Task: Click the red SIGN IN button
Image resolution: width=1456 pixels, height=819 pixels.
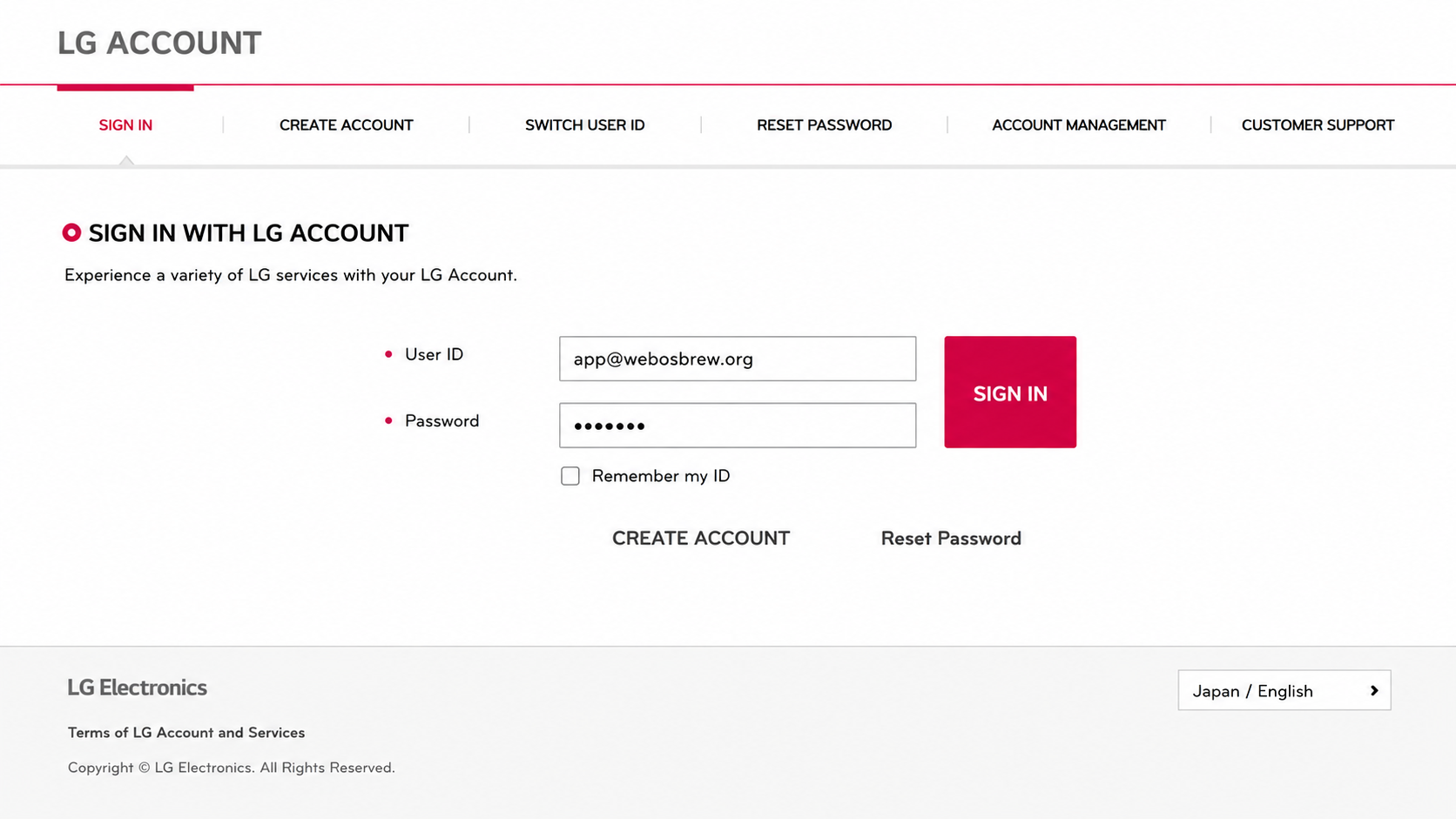Action: point(1010,393)
